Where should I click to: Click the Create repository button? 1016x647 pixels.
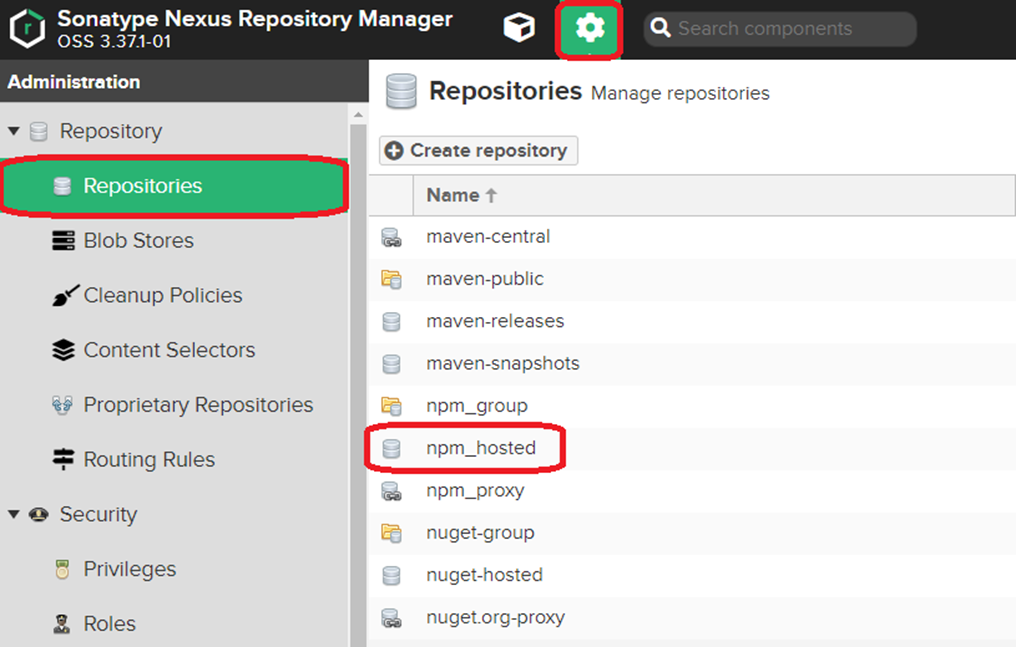478,150
